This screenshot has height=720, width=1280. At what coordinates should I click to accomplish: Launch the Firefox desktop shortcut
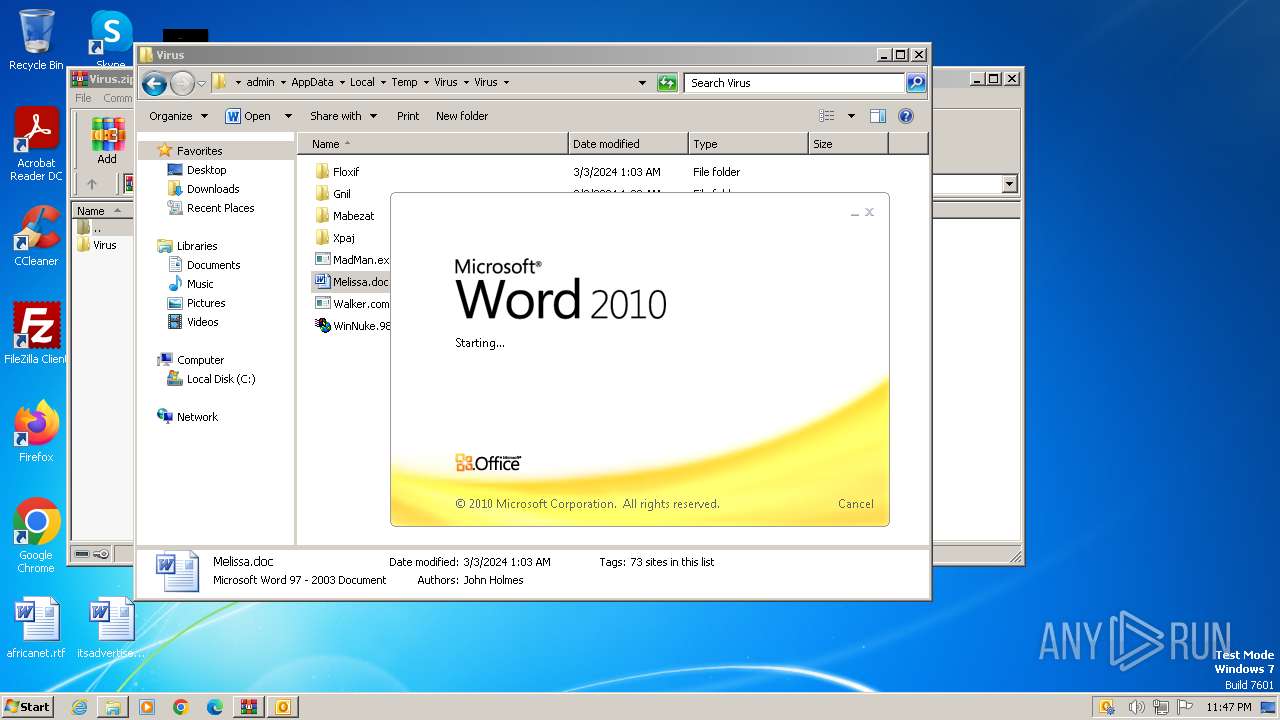tap(36, 432)
